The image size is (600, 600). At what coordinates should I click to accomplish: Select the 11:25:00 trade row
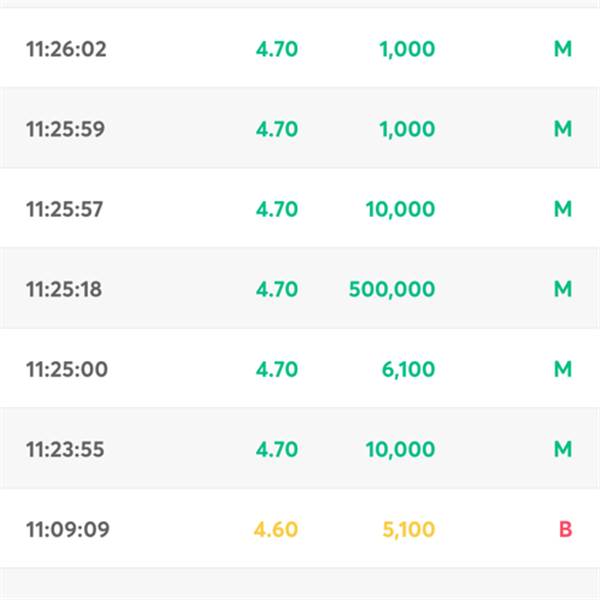[300, 368]
